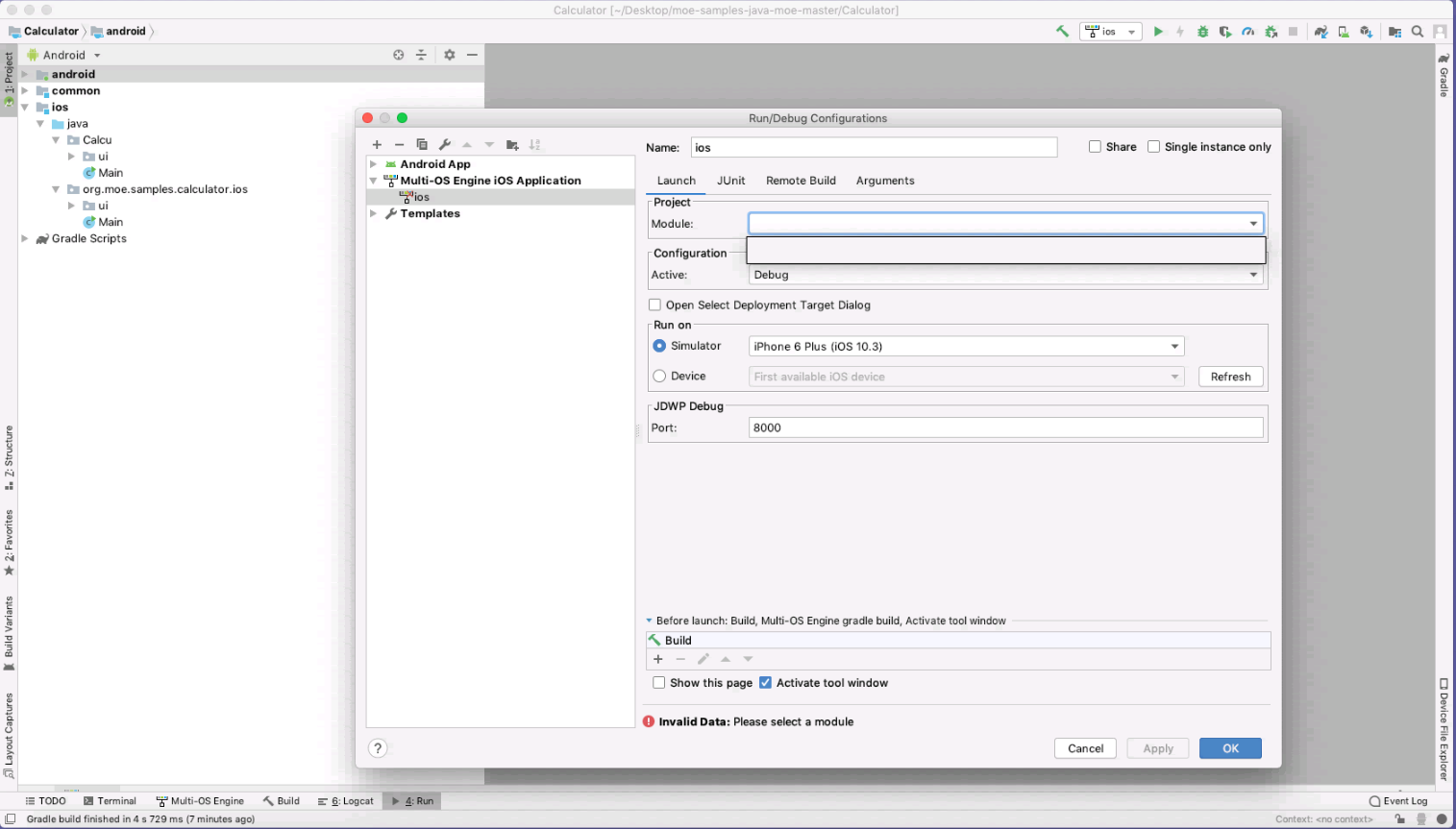Attach debugger to Android process icon

(x=1271, y=32)
